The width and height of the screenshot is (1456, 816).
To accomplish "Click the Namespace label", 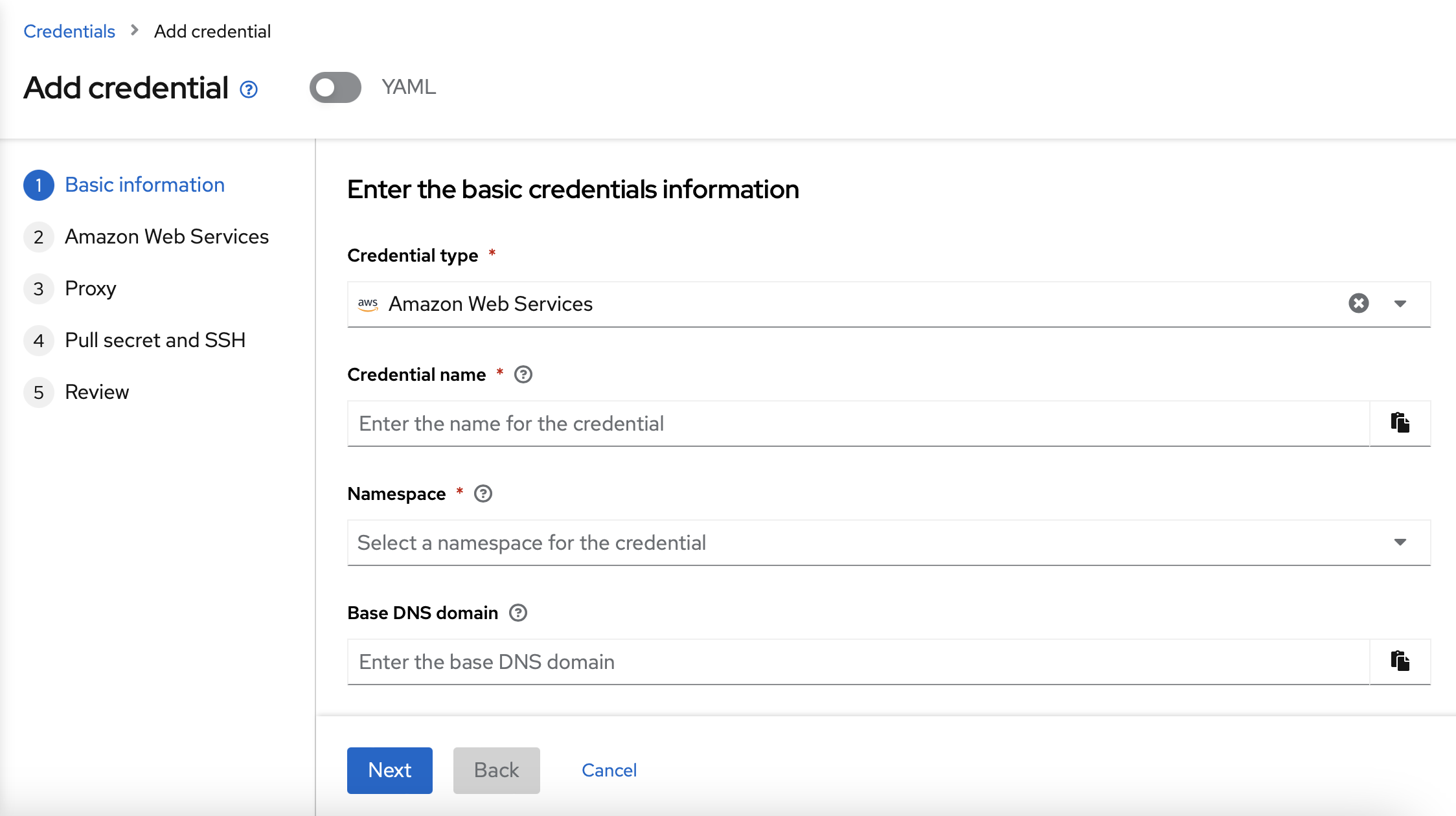I will 396,493.
